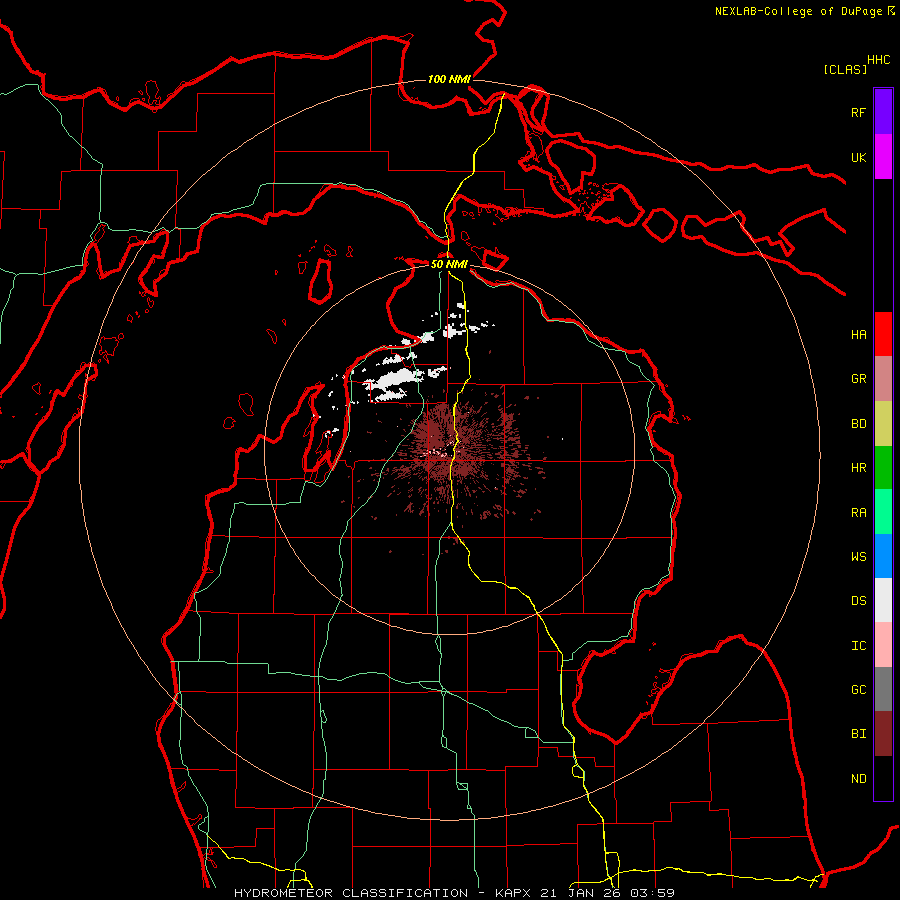Click the 21 JAN 26 date text

(x=580, y=893)
